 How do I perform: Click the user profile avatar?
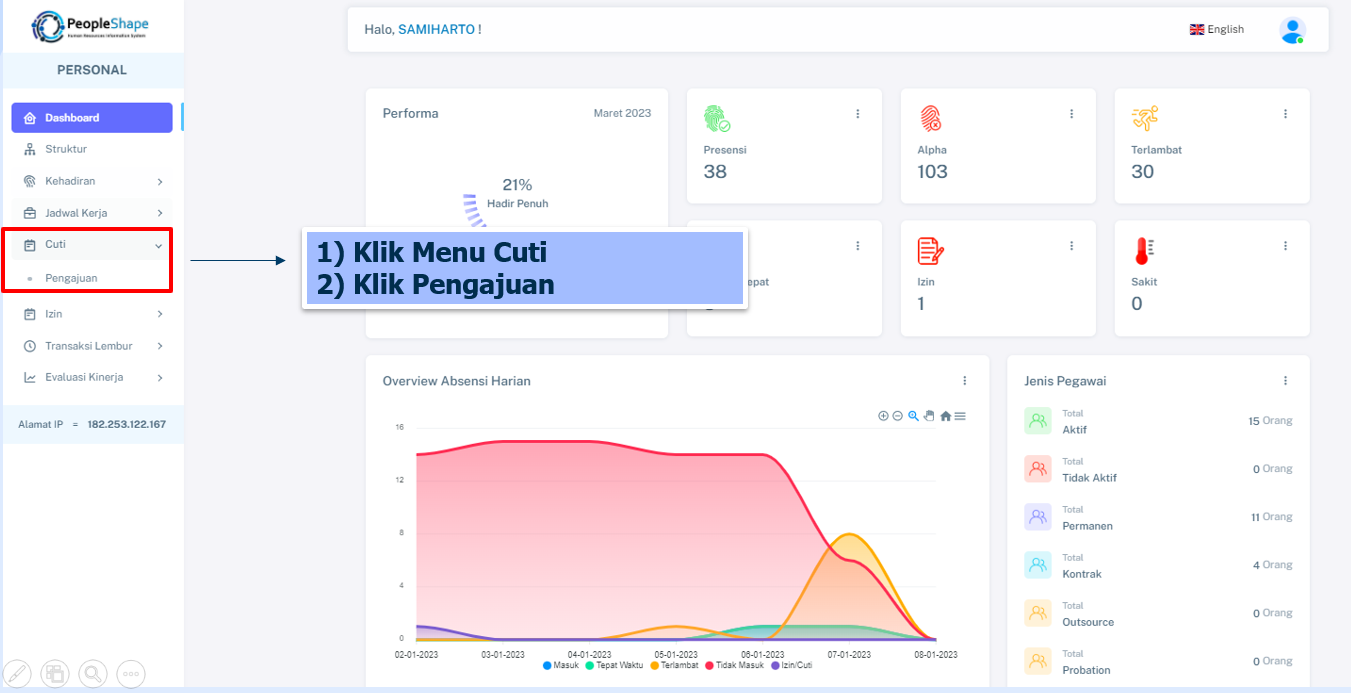coord(1292,30)
